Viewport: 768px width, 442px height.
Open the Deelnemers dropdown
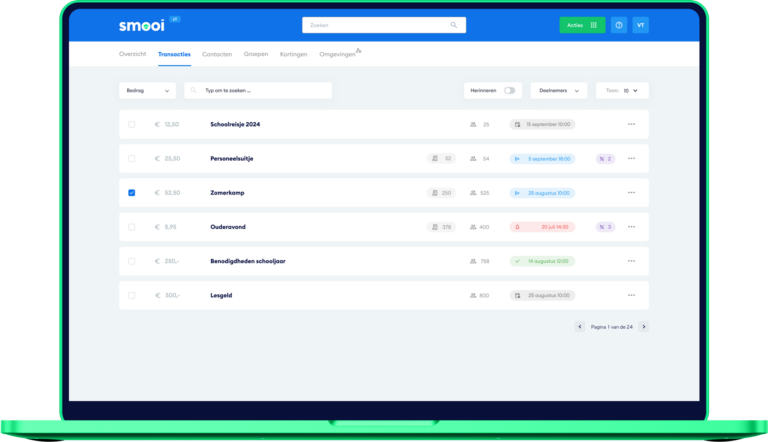[558, 90]
